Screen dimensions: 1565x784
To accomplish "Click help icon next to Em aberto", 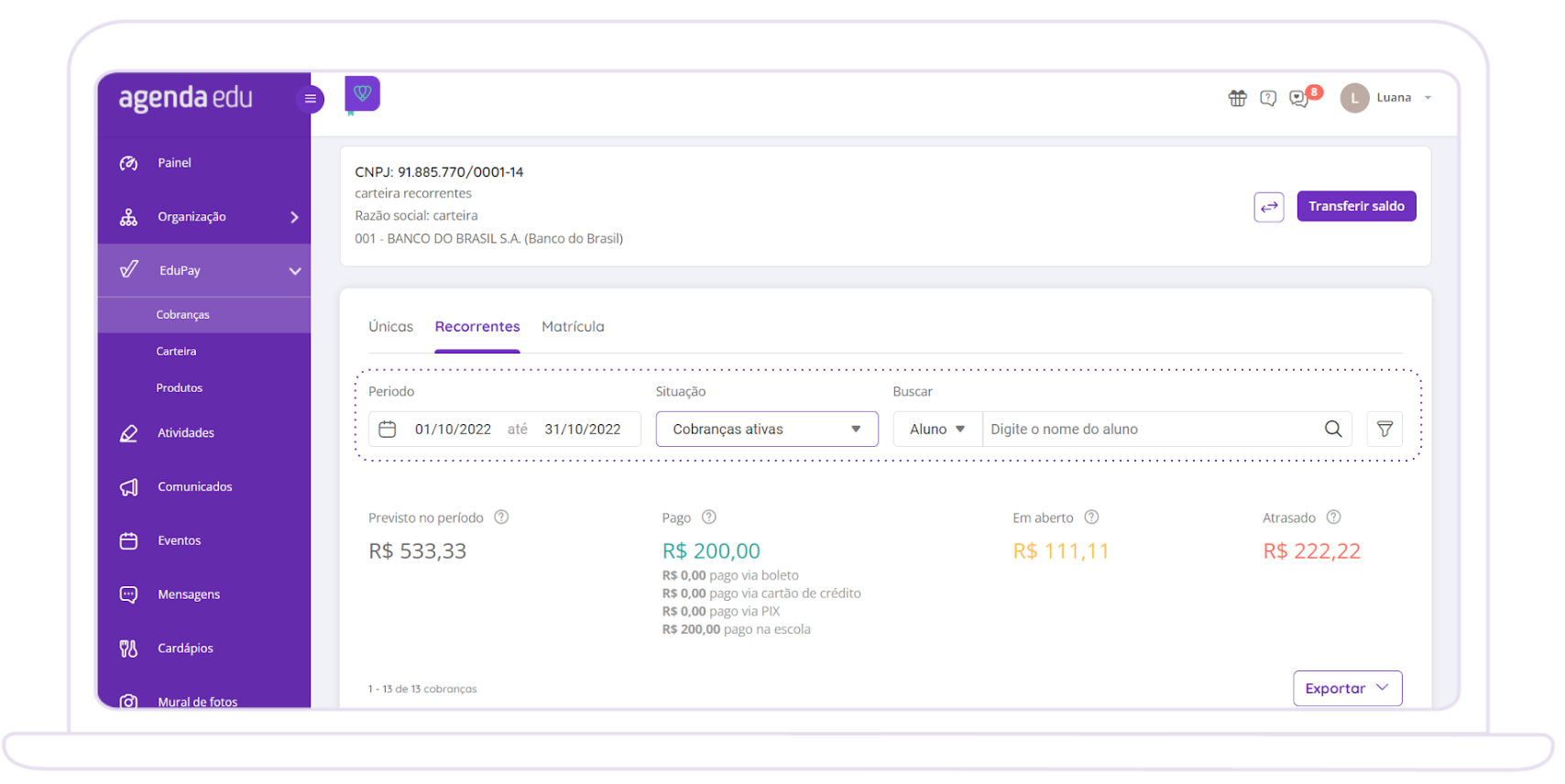I will pos(1091,517).
